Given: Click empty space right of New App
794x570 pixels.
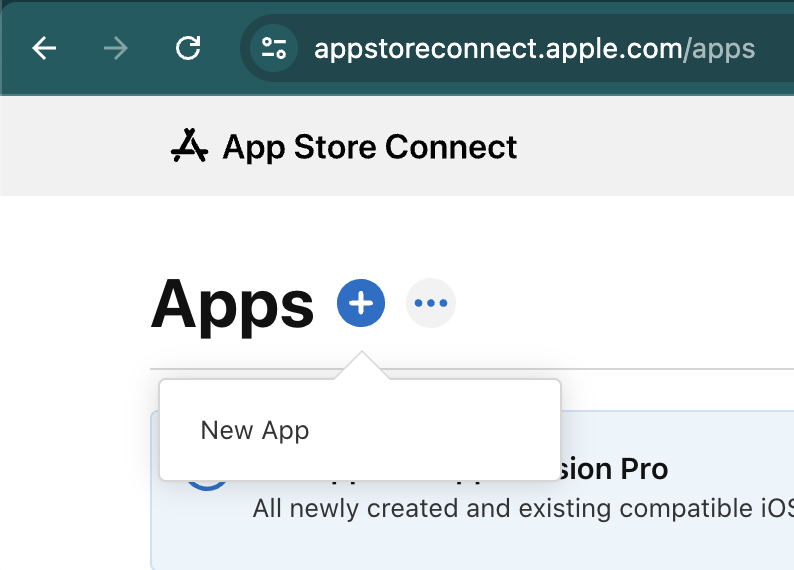Looking at the screenshot, I should (x=450, y=431).
